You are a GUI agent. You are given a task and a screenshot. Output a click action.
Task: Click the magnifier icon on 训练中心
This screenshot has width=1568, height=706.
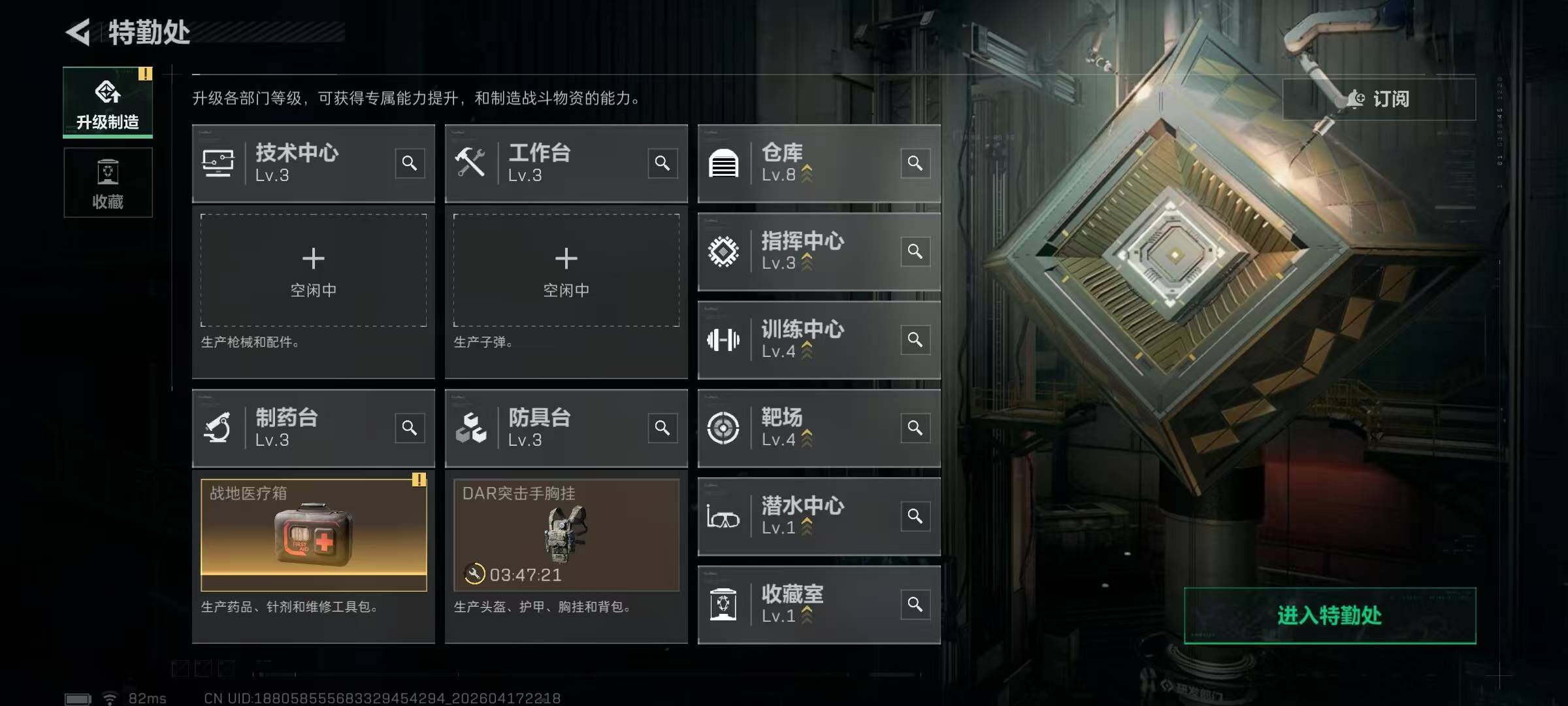[915, 339]
